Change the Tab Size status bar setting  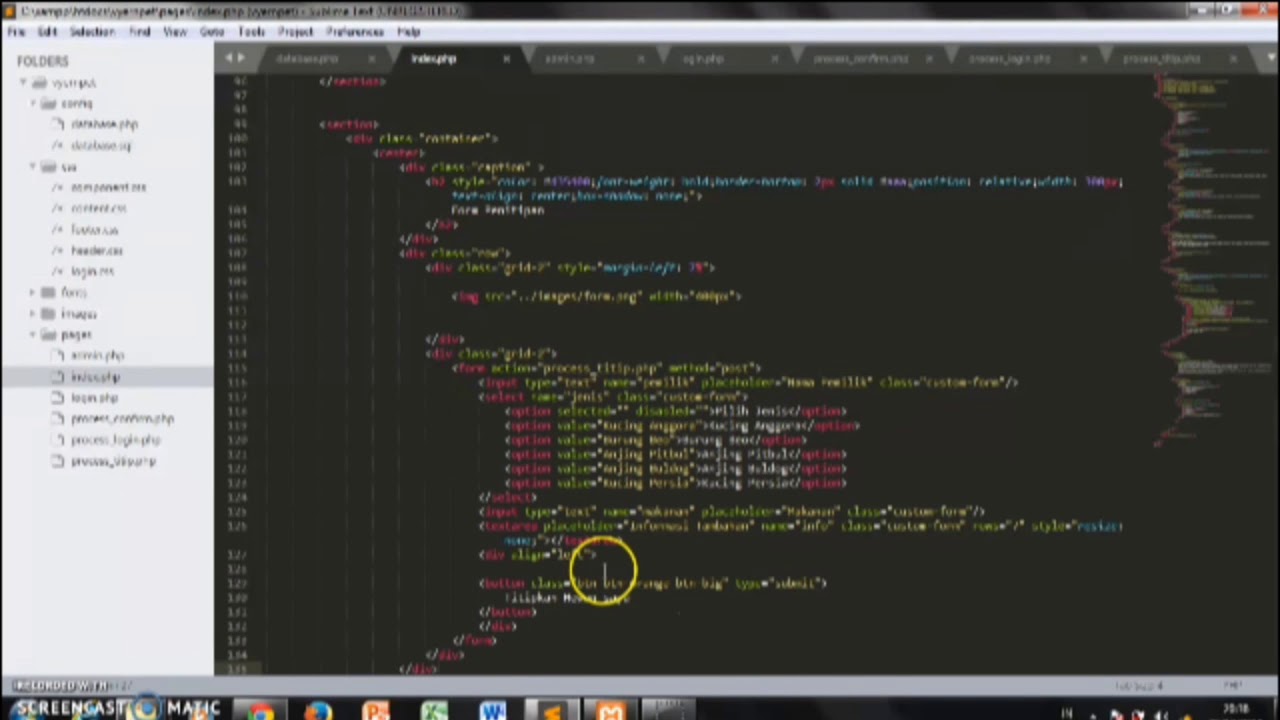(x=1139, y=686)
